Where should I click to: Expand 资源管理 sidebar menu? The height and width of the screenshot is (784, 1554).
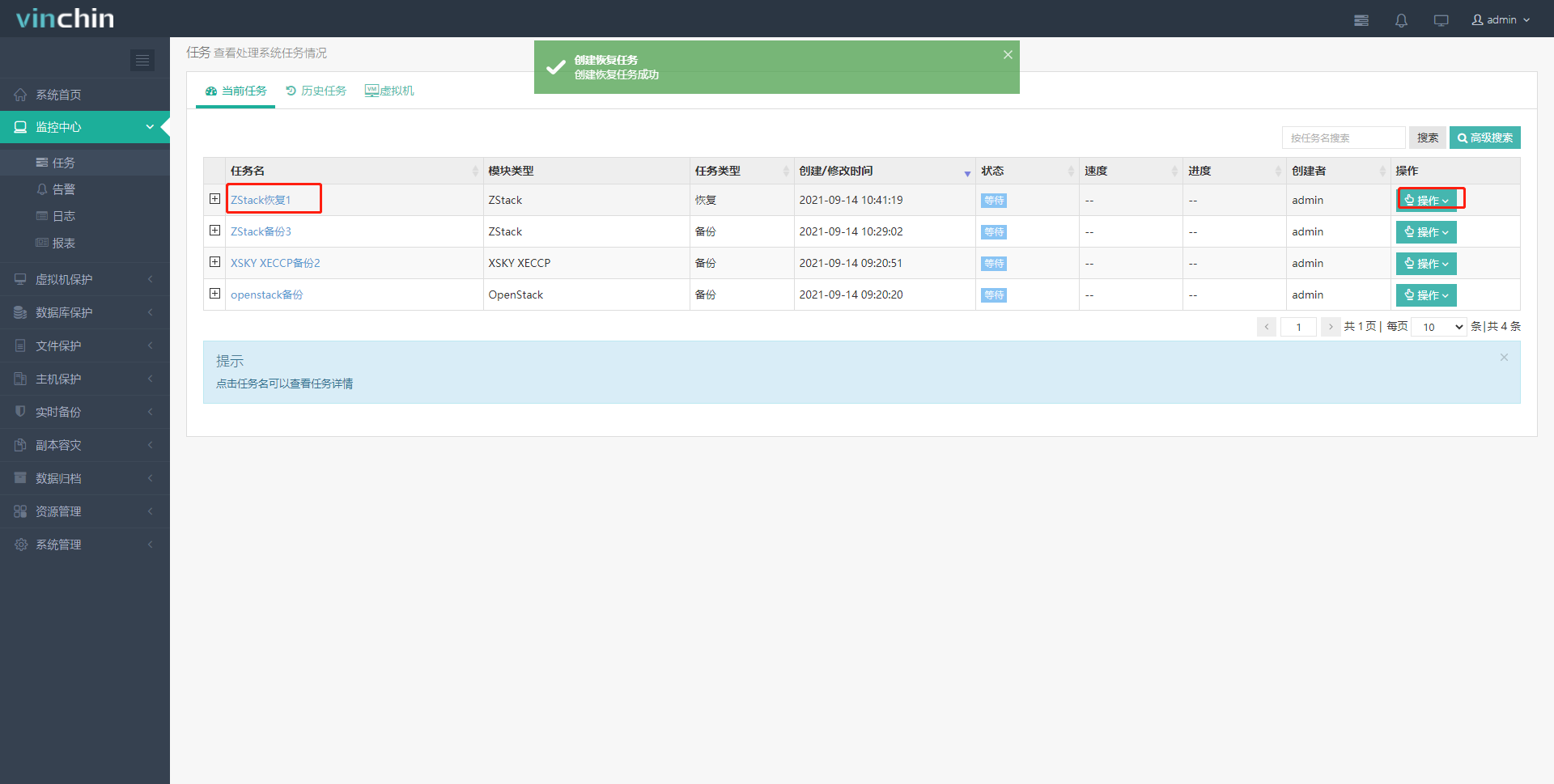[x=85, y=511]
